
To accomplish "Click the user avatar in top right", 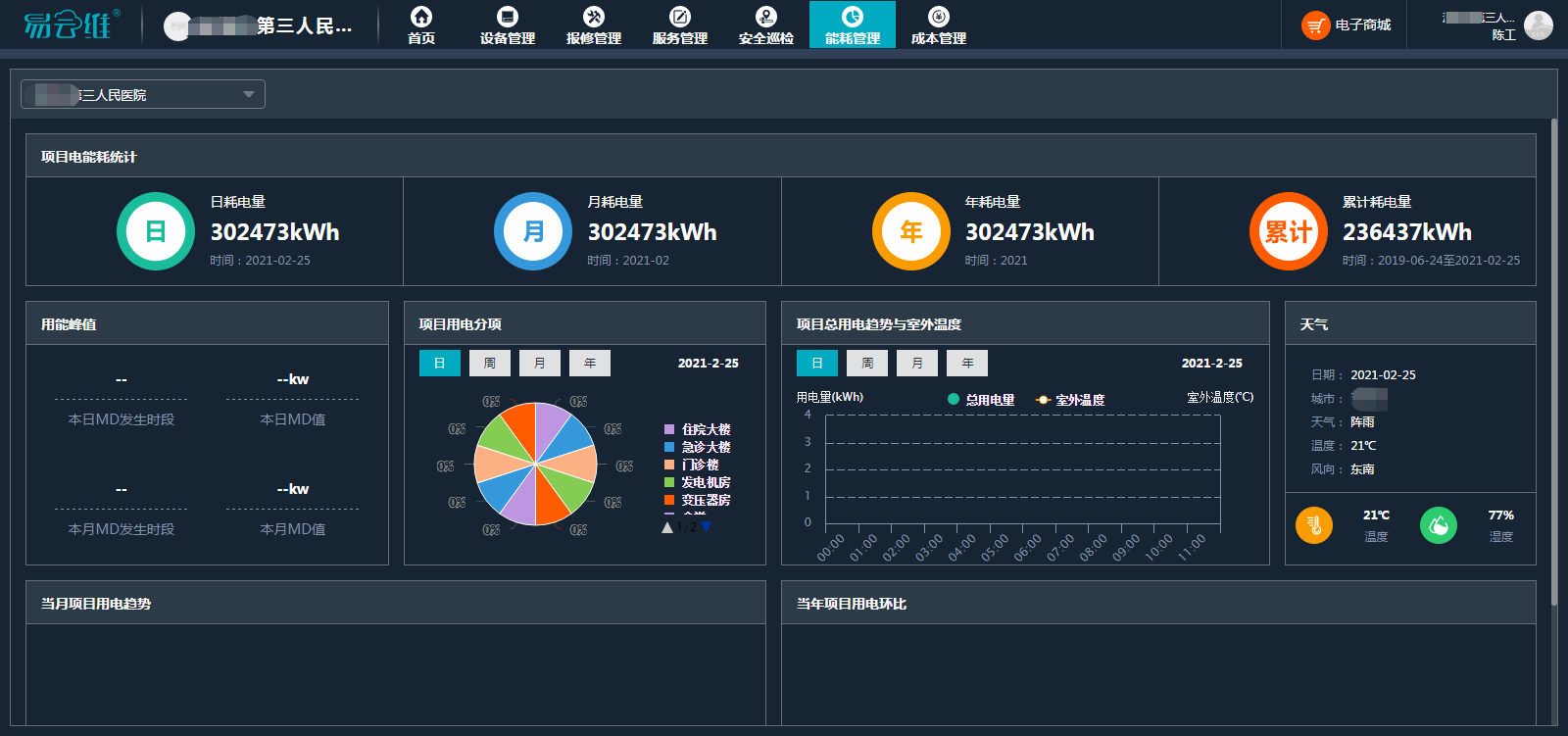I will click(1538, 25).
